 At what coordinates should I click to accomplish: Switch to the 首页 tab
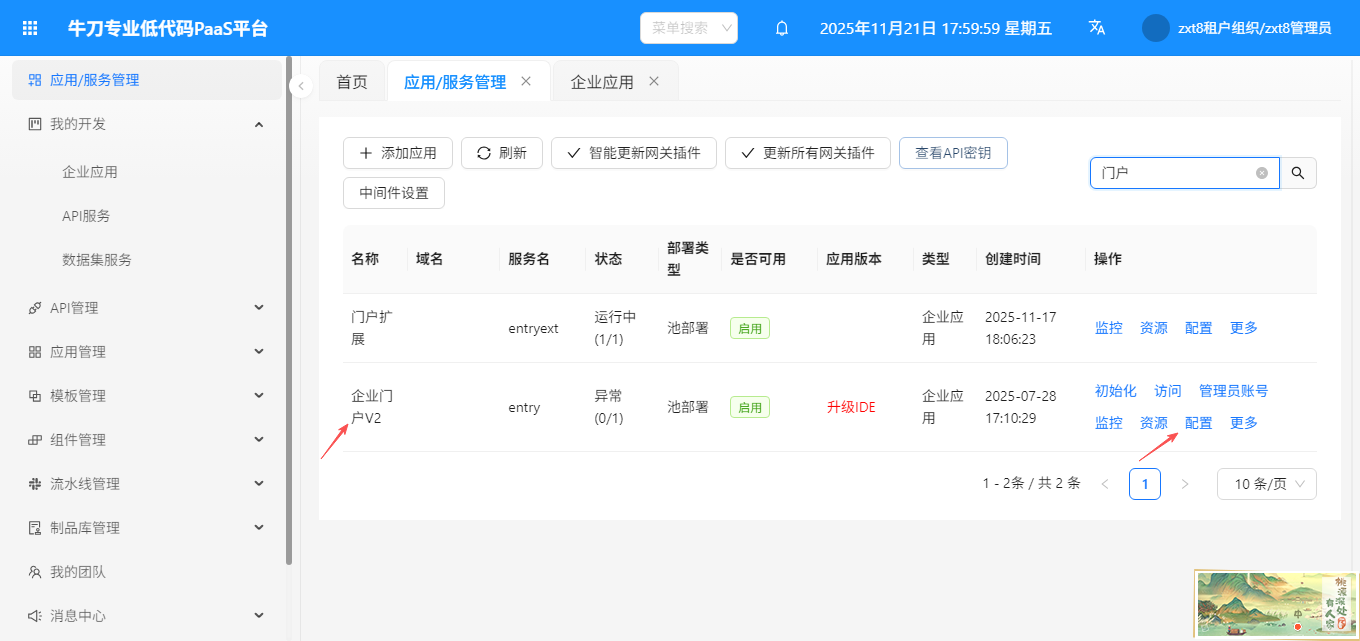coord(351,82)
